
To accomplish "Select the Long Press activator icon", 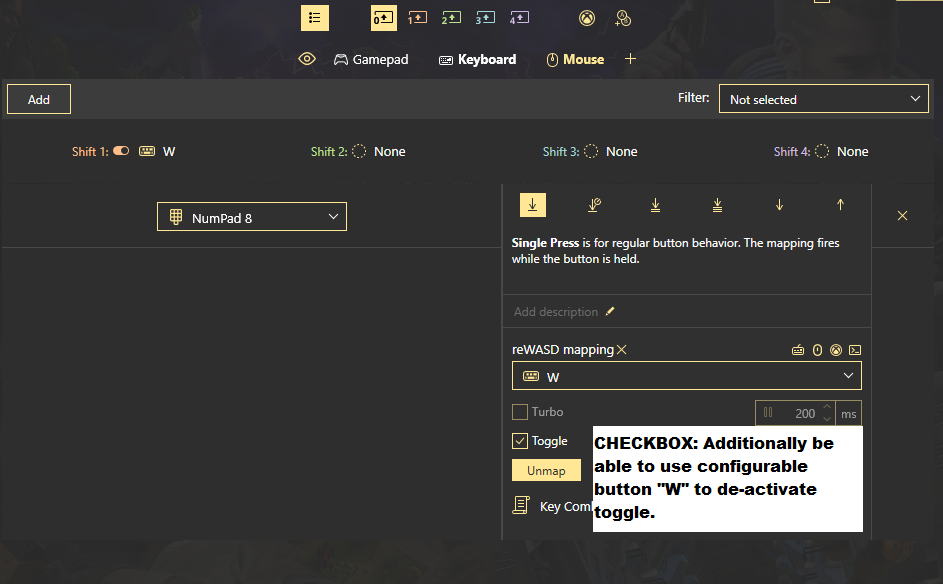I will pos(594,205).
